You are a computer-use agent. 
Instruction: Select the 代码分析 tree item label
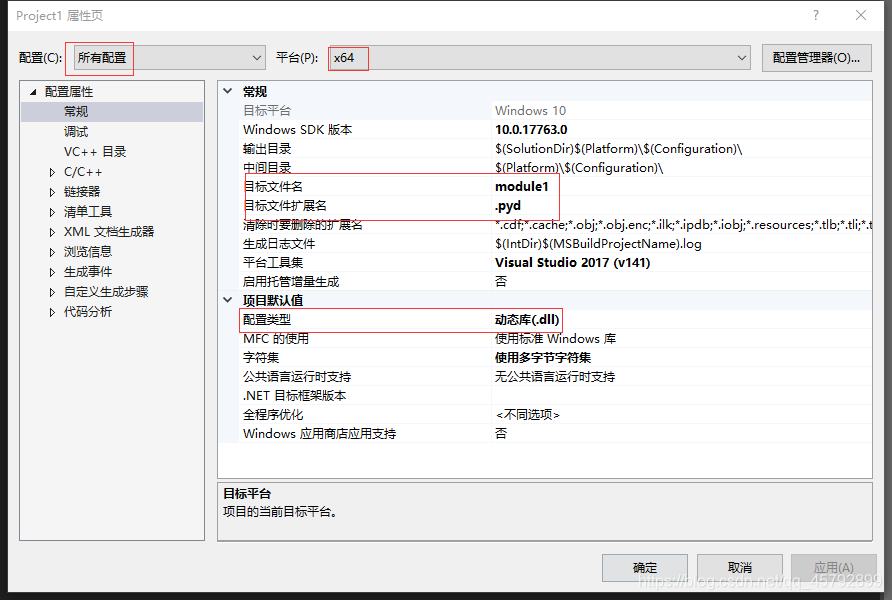pyautogui.click(x=88, y=312)
